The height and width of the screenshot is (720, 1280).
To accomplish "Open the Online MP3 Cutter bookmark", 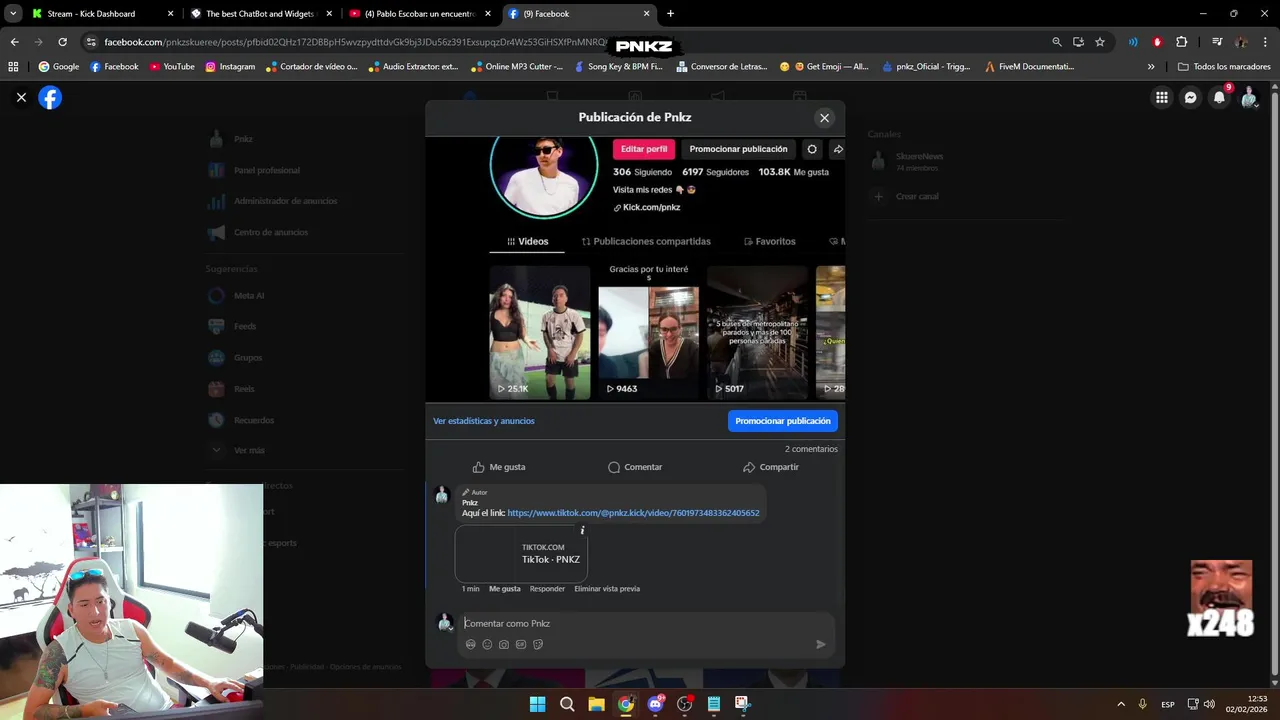I will pos(517,67).
